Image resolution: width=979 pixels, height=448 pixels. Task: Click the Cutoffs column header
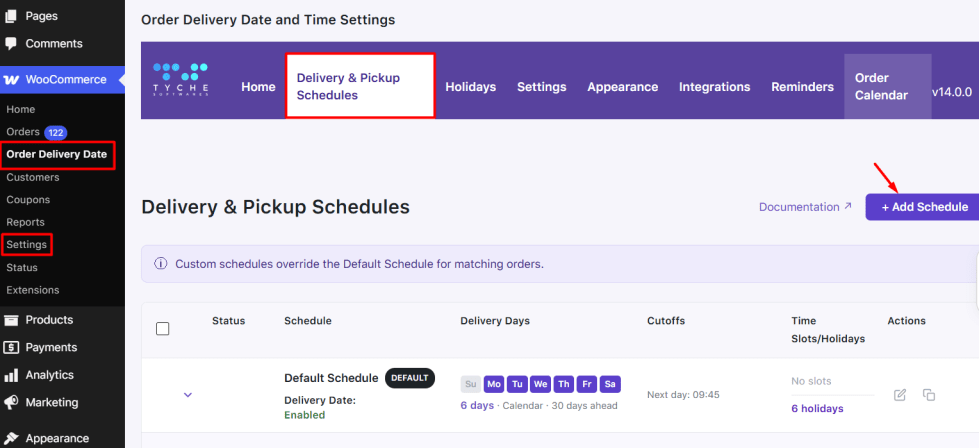tap(666, 321)
